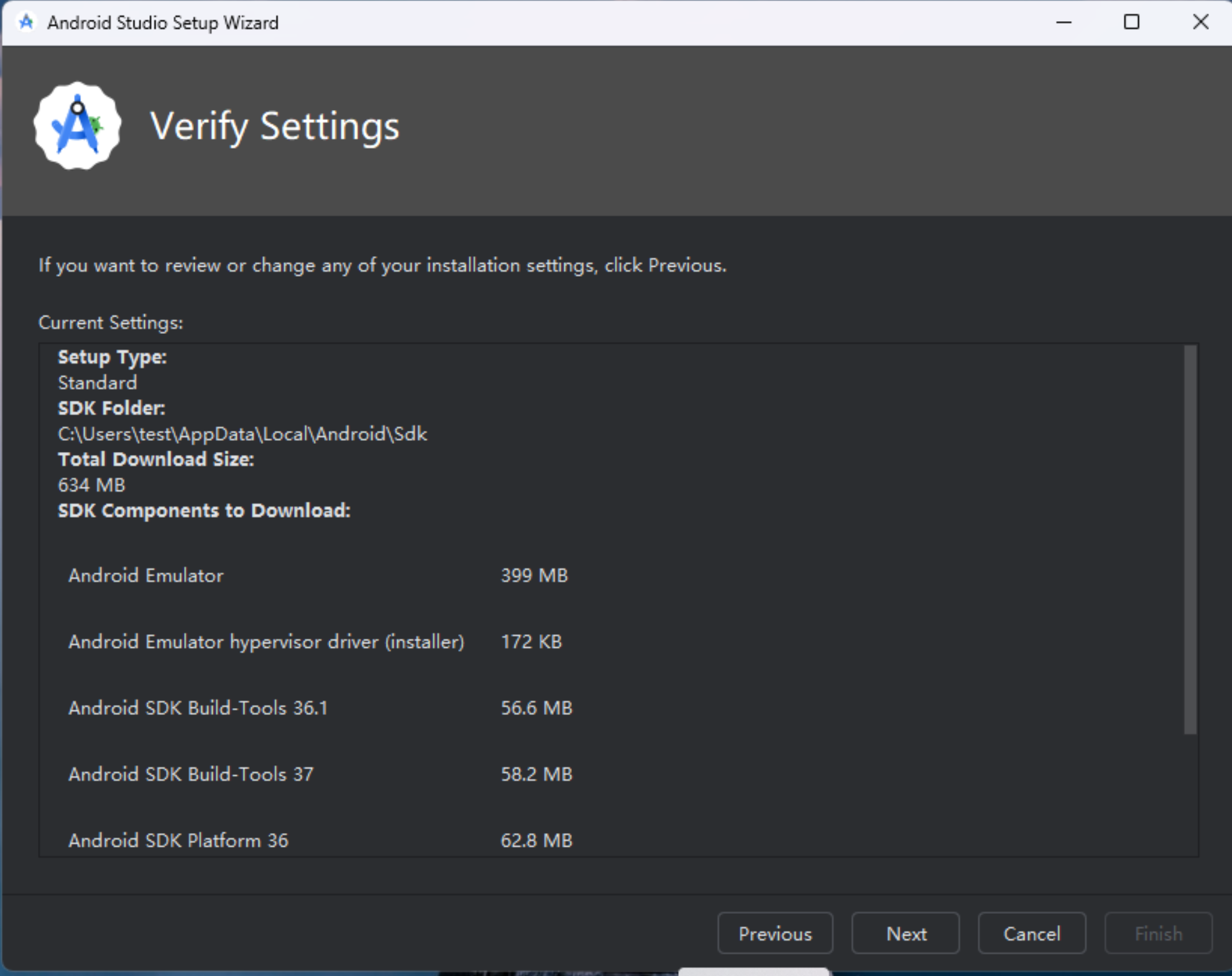The image size is (1232, 976).
Task: Minimize the Setup Wizard window
Action: point(1064,22)
